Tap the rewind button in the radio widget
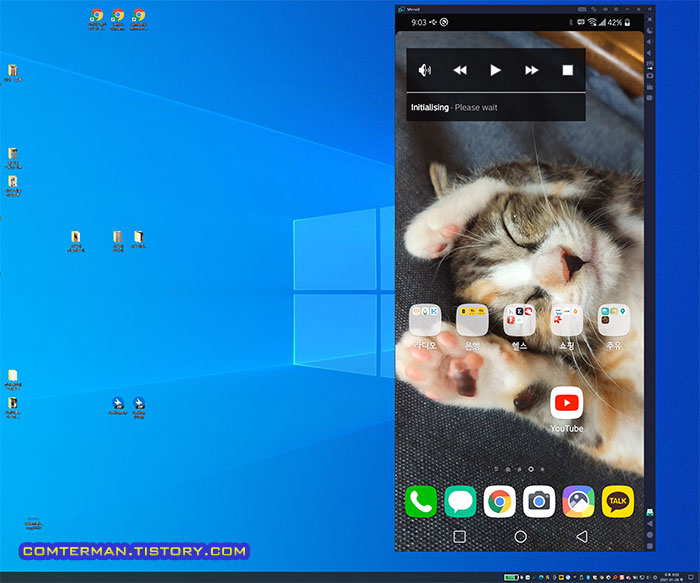The width and height of the screenshot is (700, 583). [460, 70]
